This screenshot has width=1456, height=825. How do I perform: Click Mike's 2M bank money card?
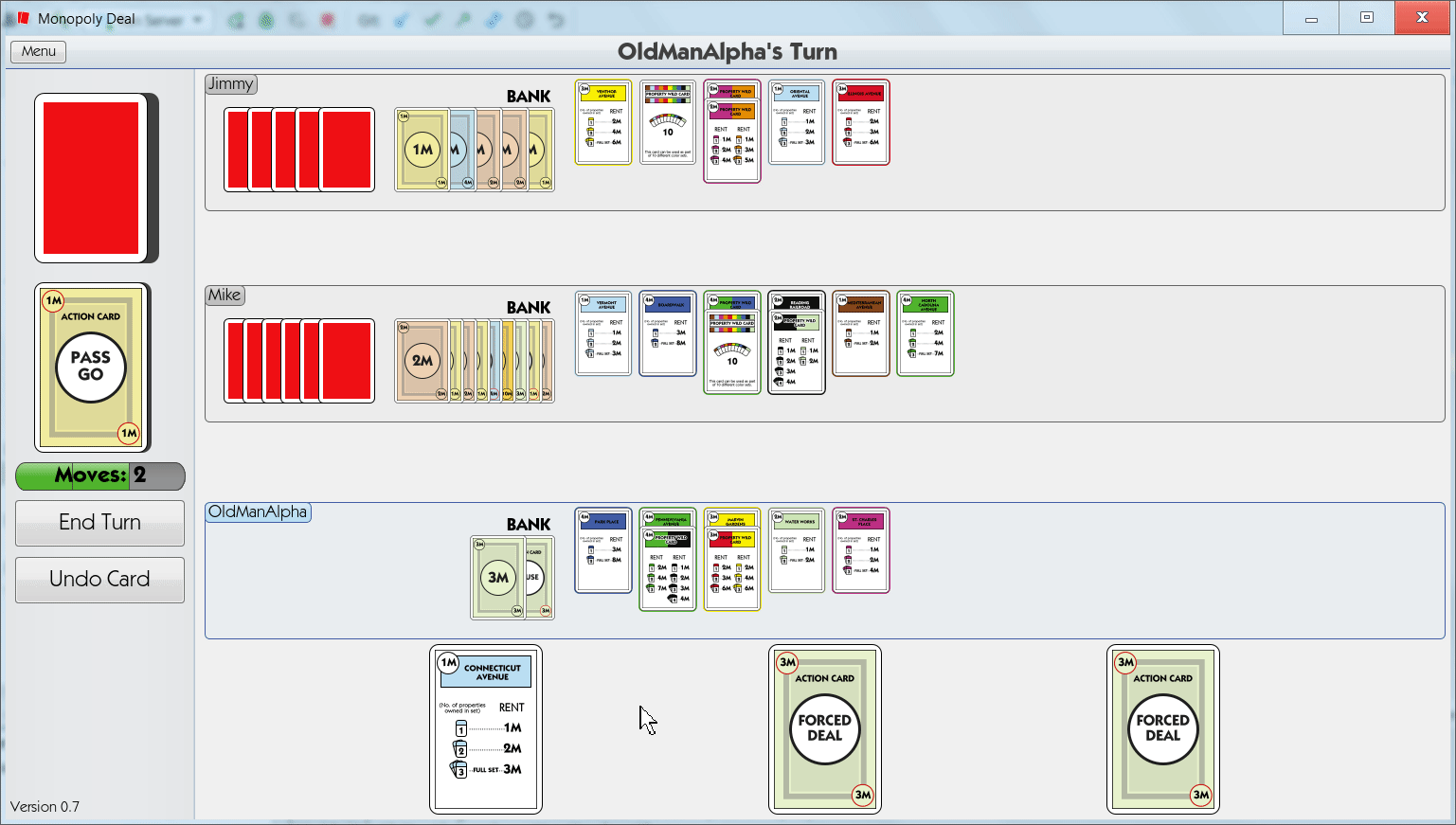tap(422, 361)
